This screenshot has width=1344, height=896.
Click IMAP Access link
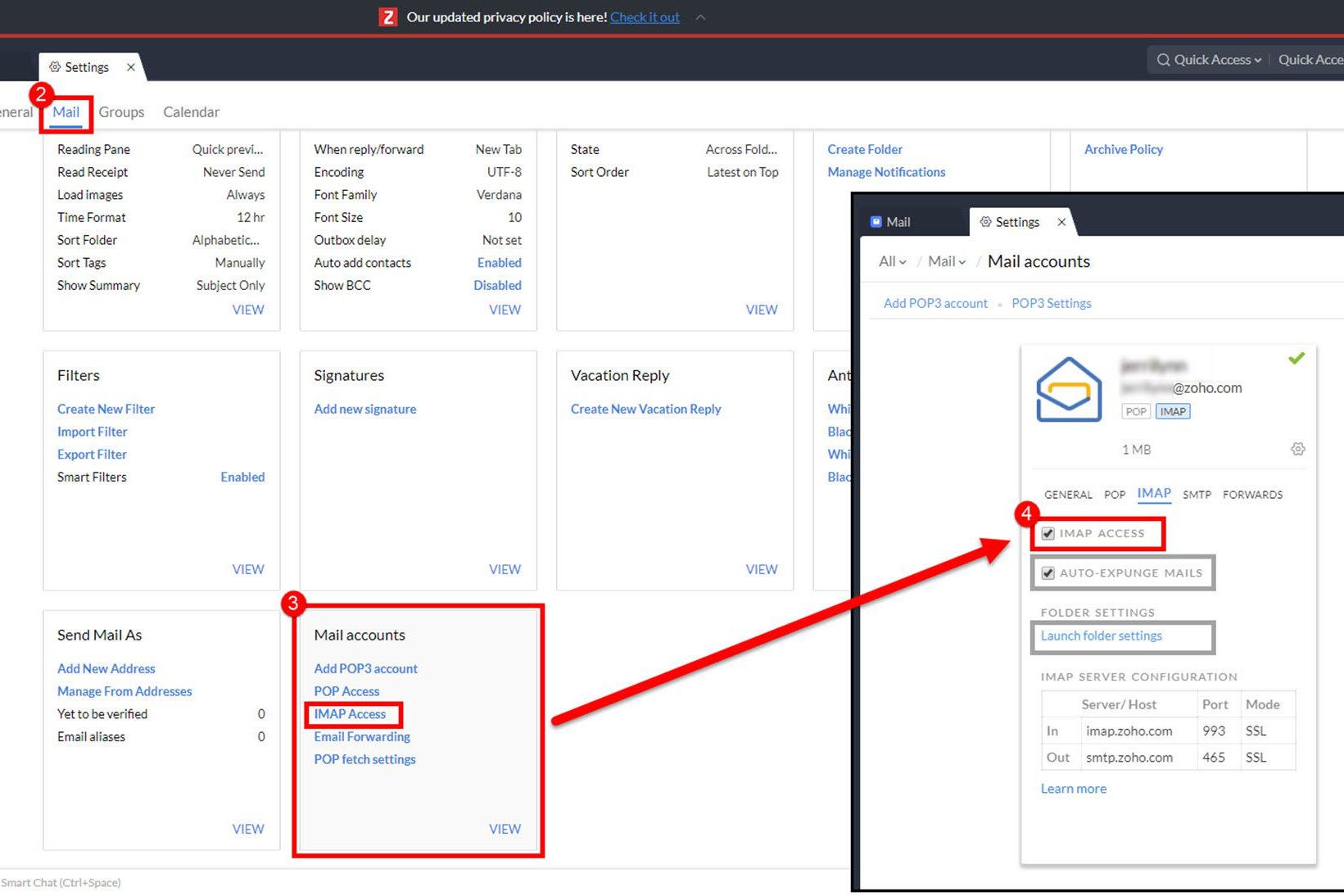(x=350, y=714)
